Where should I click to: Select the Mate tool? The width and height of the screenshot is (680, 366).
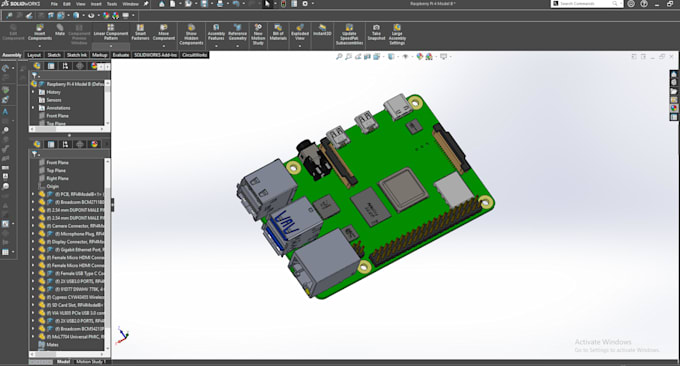60,30
